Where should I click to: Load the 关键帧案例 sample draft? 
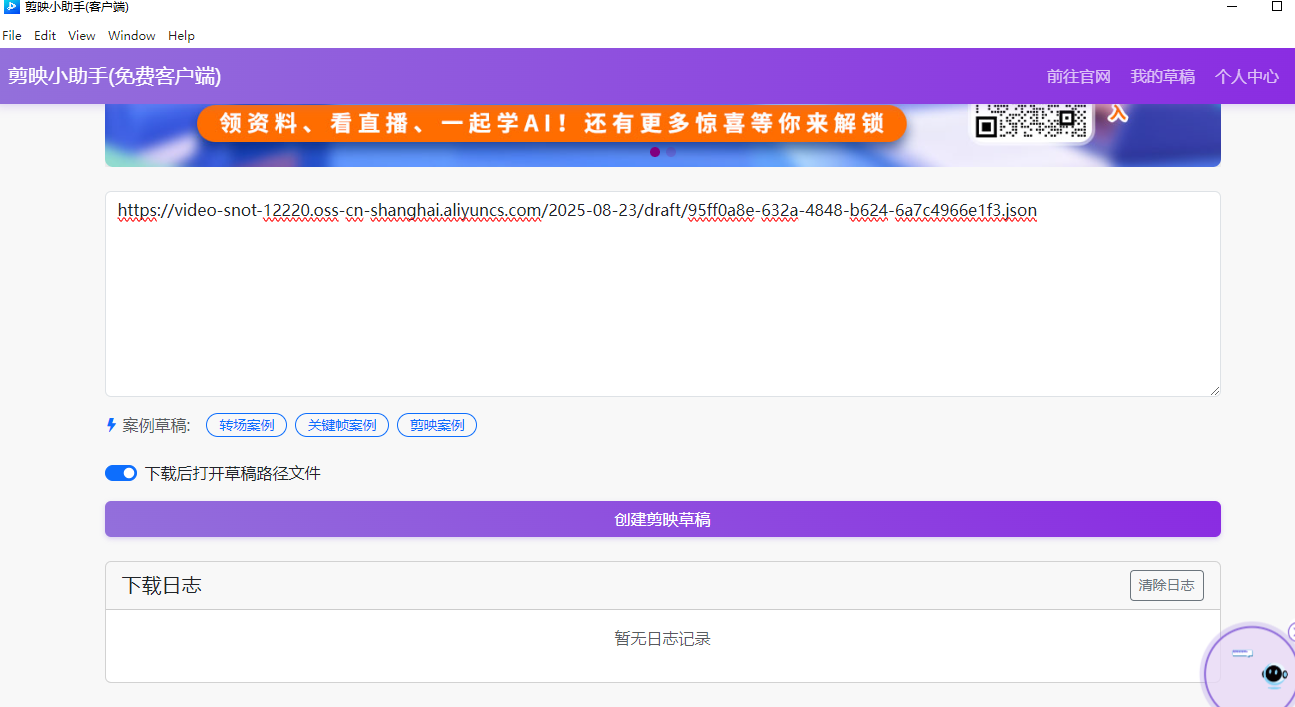(342, 425)
